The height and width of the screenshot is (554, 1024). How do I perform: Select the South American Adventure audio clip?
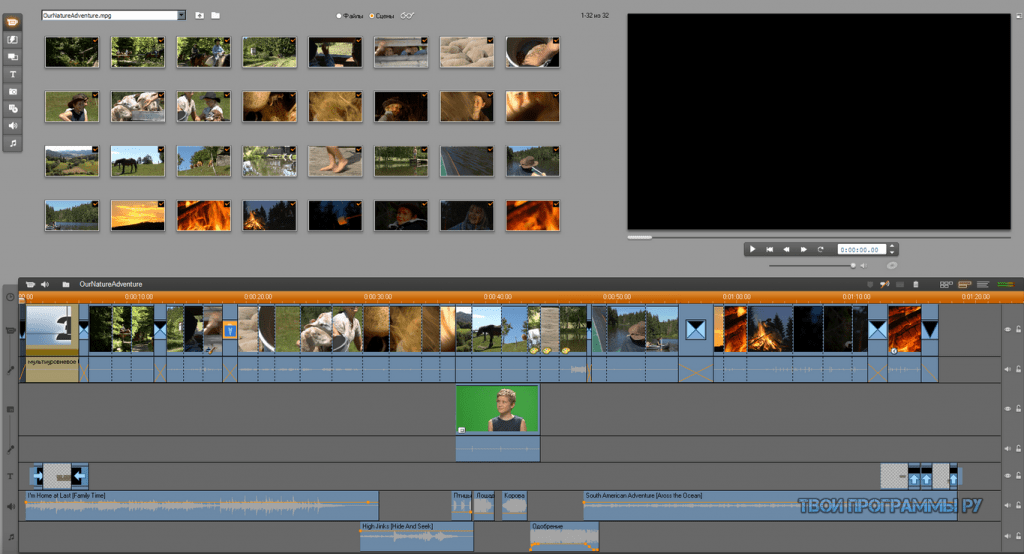click(x=771, y=506)
